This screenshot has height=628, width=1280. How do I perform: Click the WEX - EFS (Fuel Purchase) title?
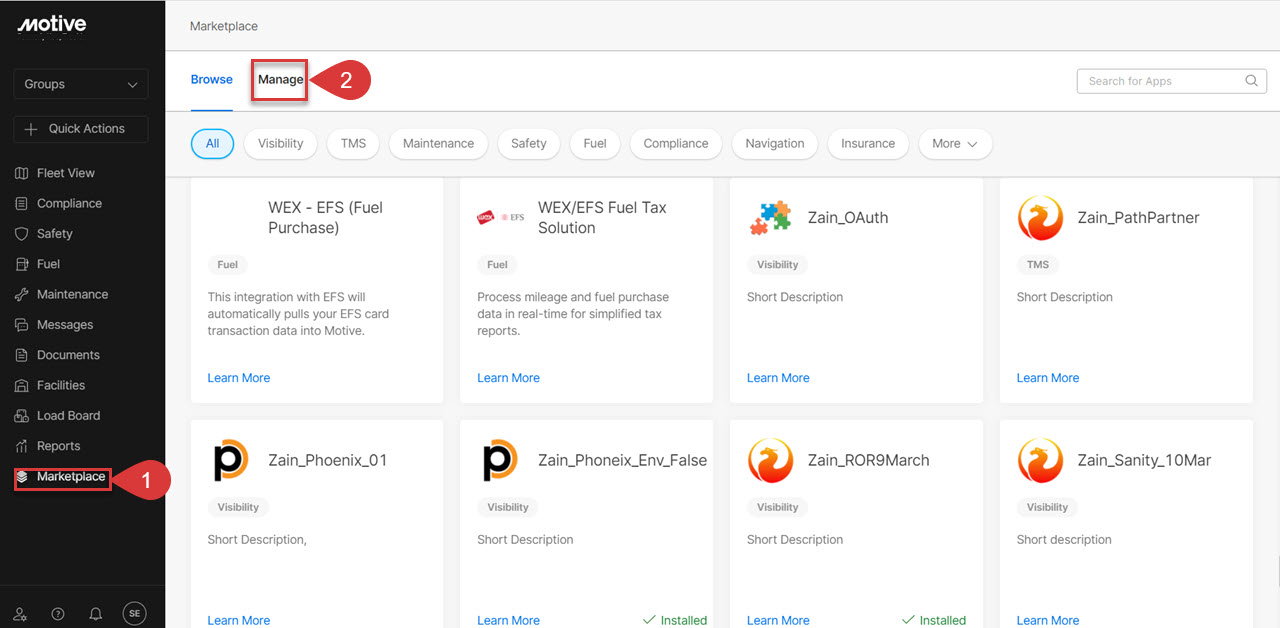tap(326, 218)
